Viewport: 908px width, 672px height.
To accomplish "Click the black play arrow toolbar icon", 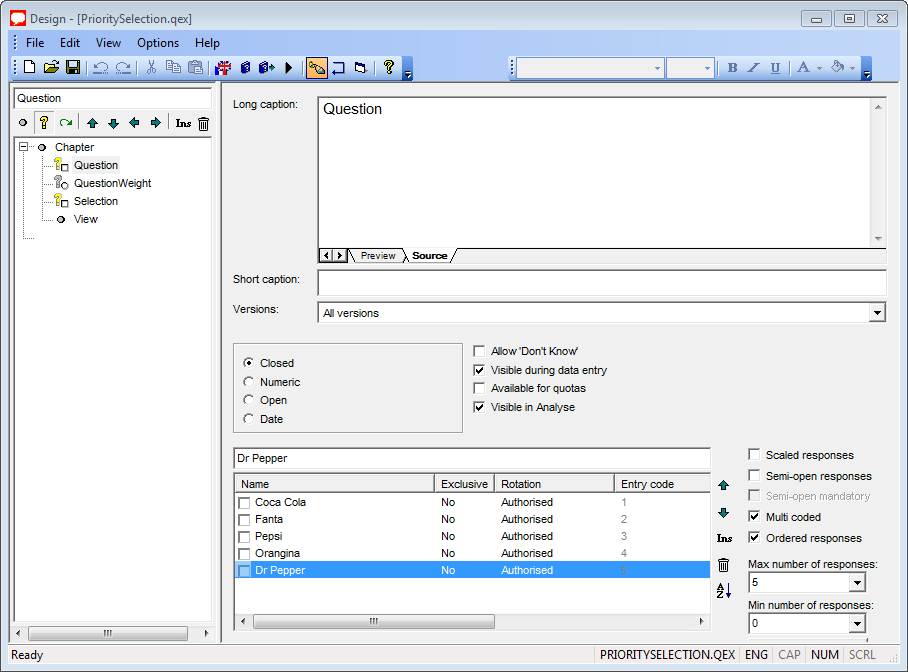I will (289, 67).
